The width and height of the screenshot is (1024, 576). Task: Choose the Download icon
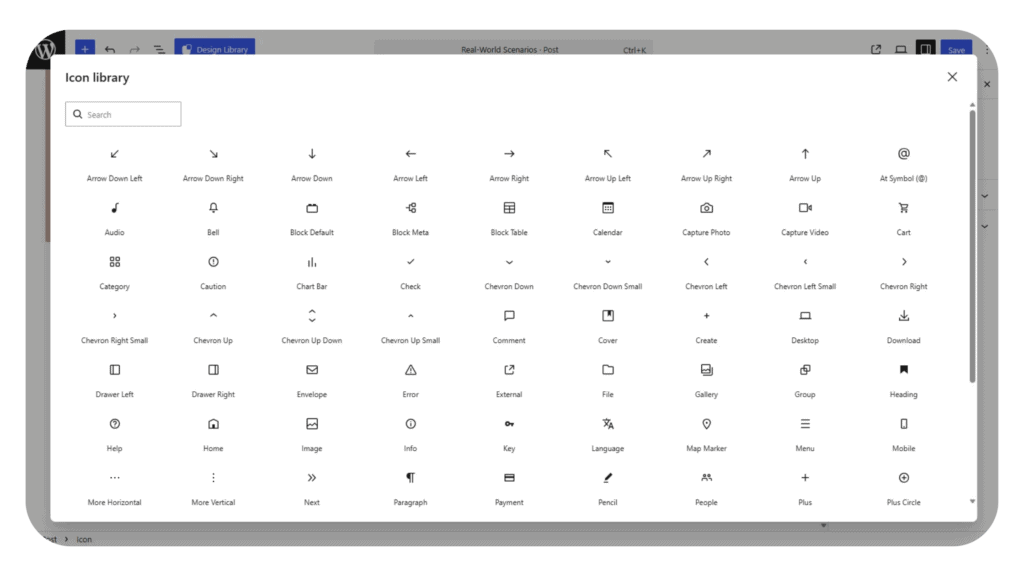(x=903, y=316)
